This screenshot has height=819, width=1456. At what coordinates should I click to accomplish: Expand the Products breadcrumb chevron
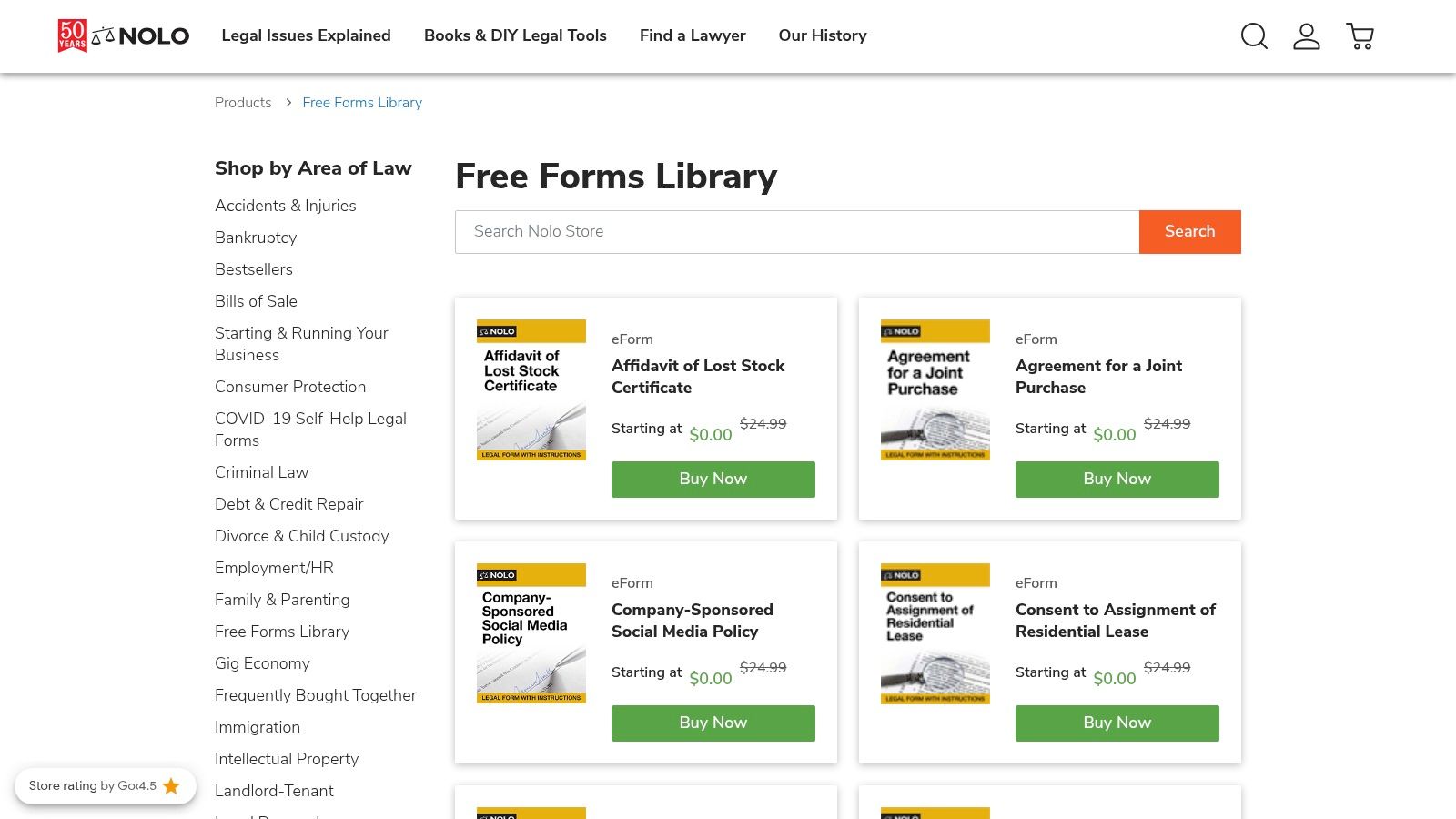tap(288, 103)
